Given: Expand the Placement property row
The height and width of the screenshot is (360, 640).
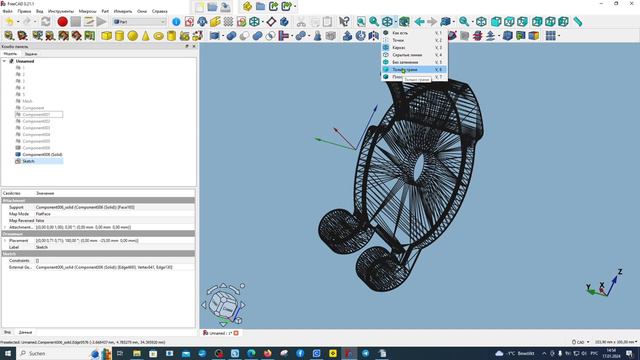Looking at the screenshot, I should tap(5, 241).
